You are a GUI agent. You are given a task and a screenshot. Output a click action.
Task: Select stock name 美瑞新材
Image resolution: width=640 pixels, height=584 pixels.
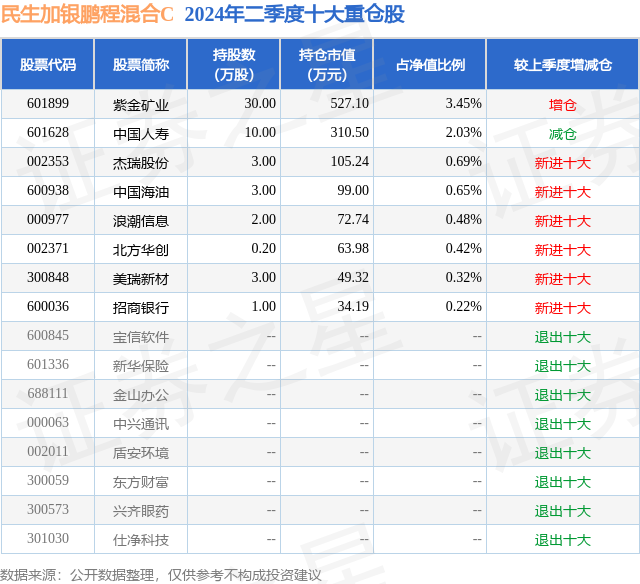[141, 279]
